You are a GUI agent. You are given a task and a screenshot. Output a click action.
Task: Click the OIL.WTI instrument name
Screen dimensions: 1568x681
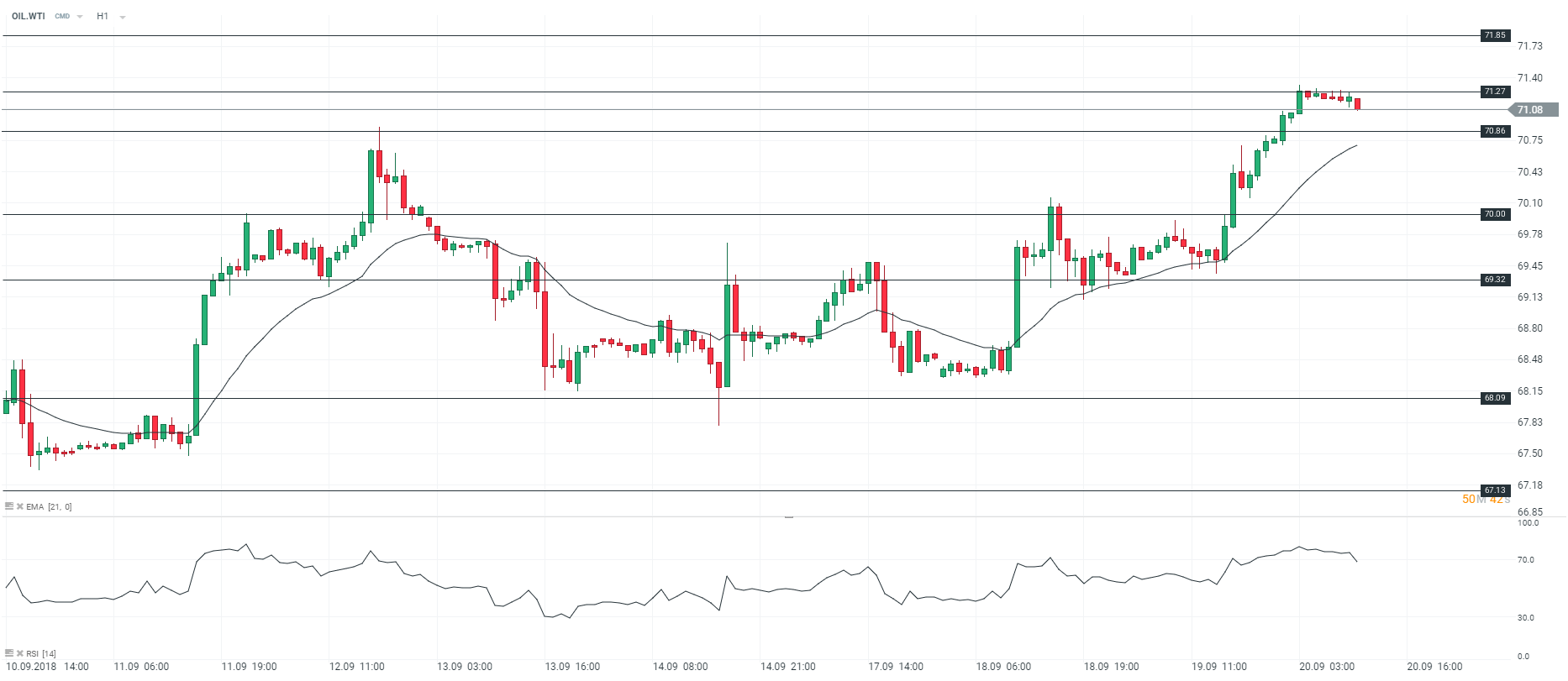point(29,16)
